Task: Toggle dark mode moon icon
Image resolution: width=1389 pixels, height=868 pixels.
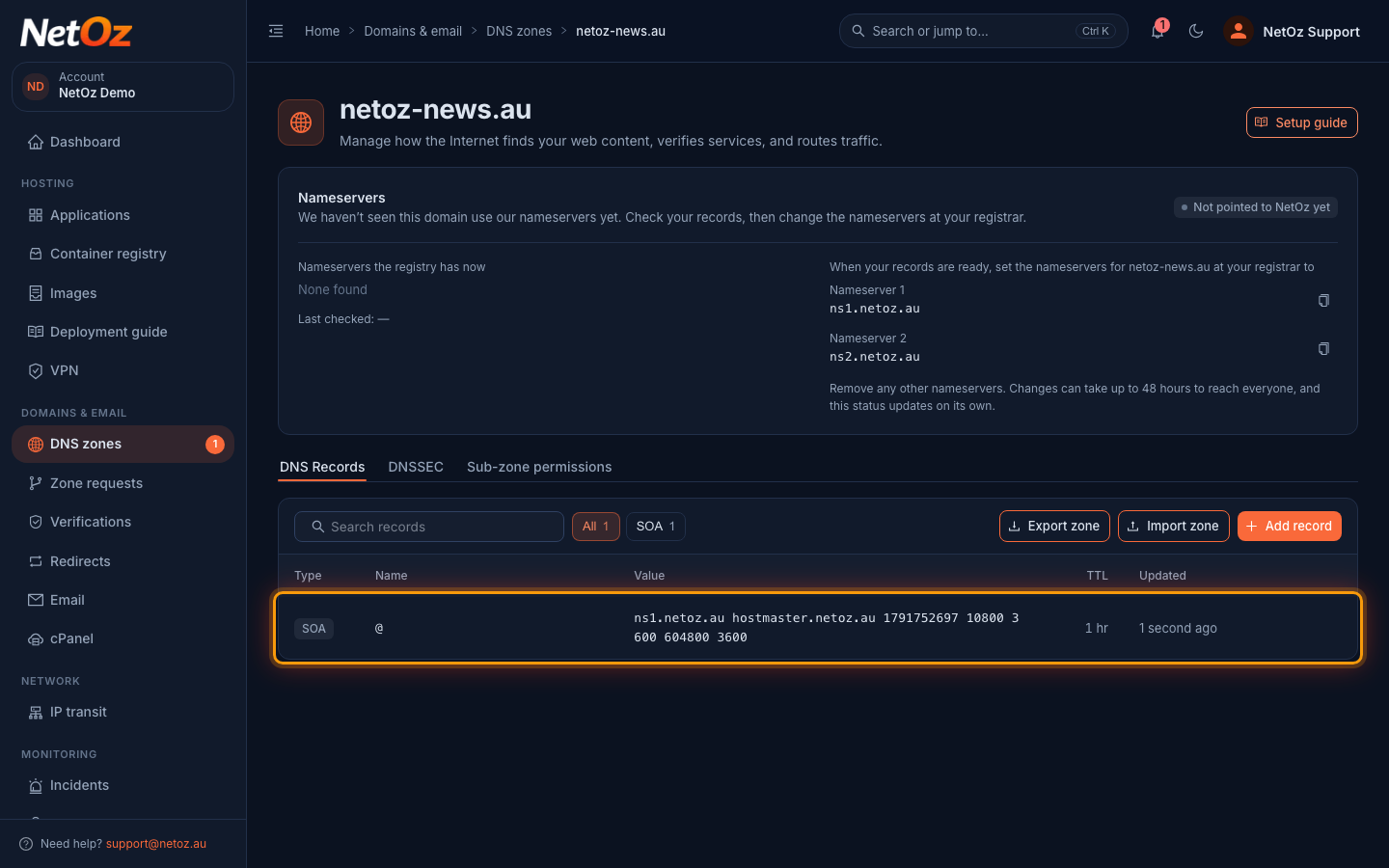Action: 1196,31
